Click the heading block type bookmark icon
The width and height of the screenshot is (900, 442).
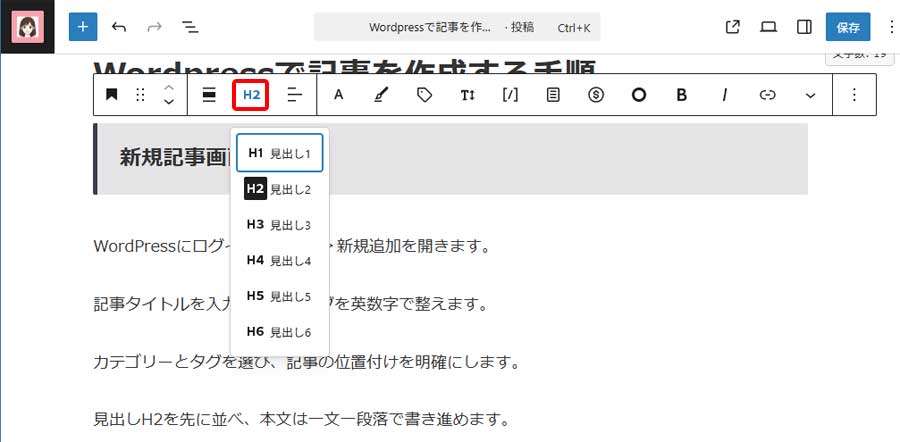(111, 95)
